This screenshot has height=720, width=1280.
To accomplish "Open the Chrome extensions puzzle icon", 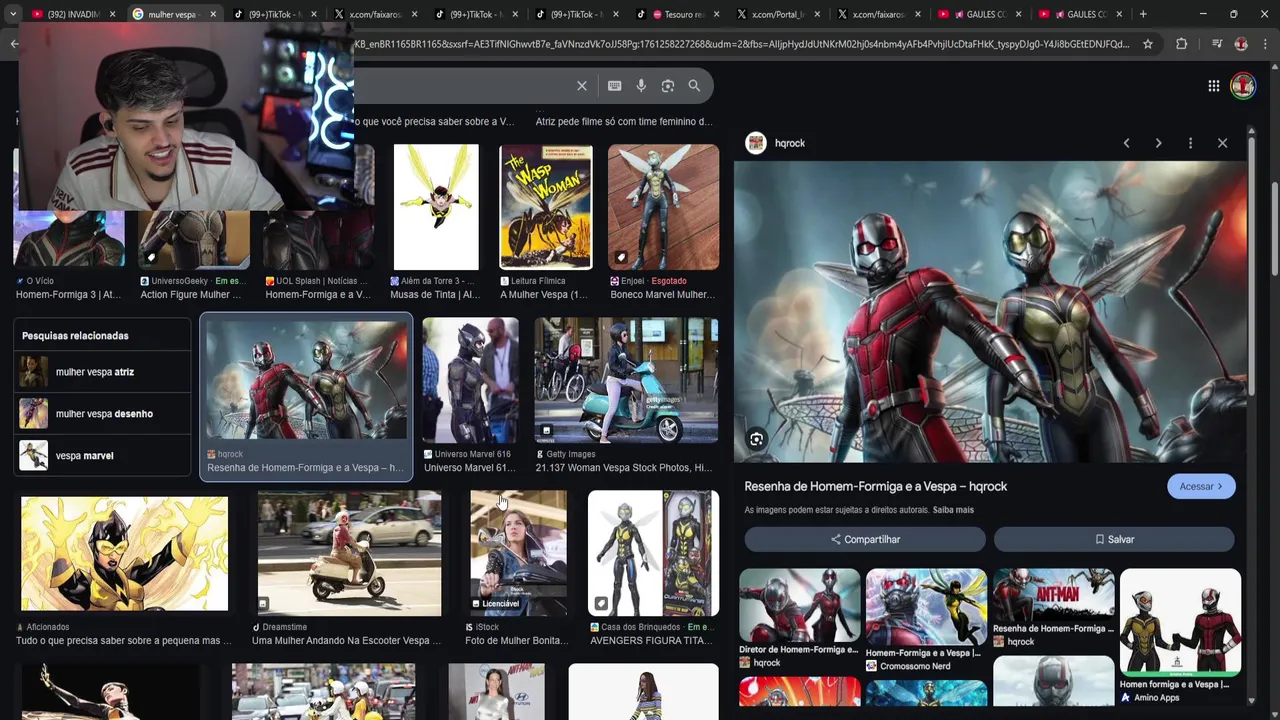I will 1182,44.
